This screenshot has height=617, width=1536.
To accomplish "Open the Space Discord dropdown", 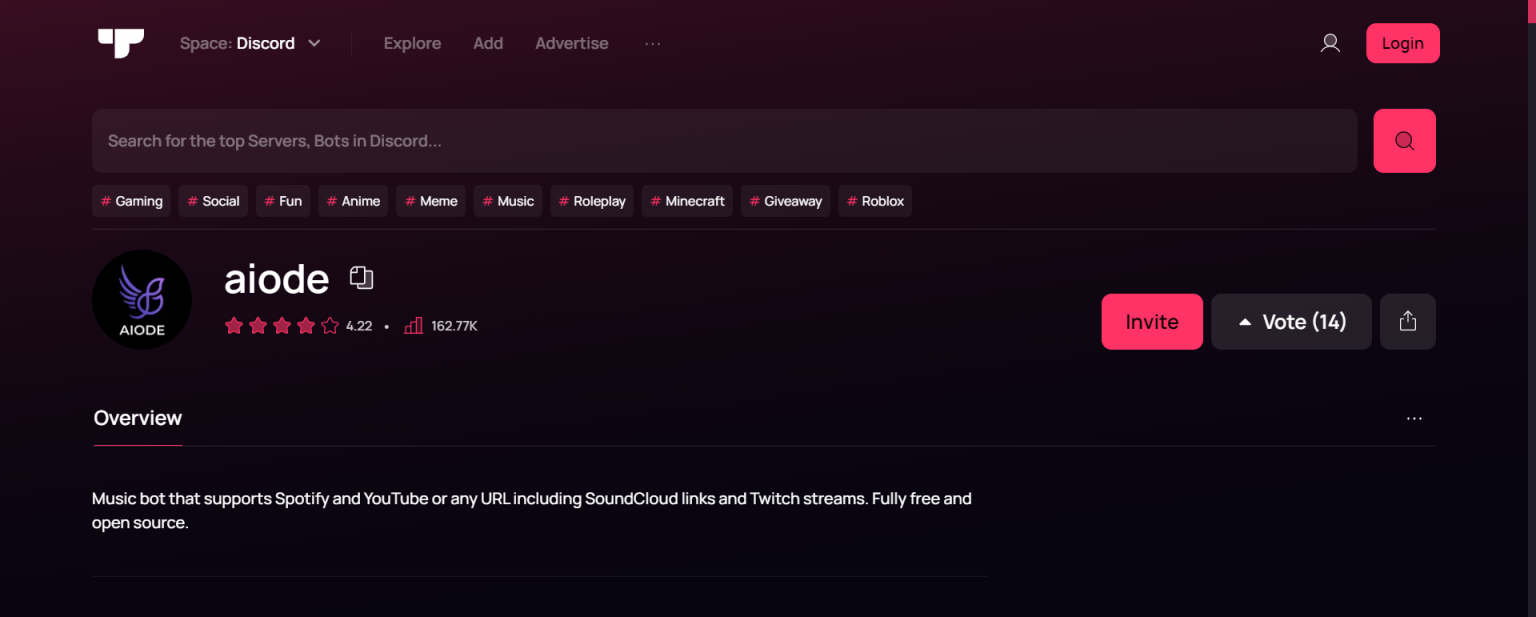I will 250,43.
